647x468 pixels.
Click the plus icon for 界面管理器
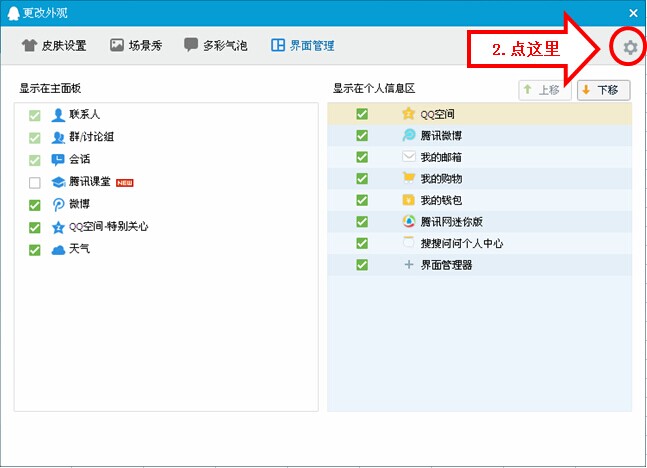pyautogui.click(x=409, y=265)
